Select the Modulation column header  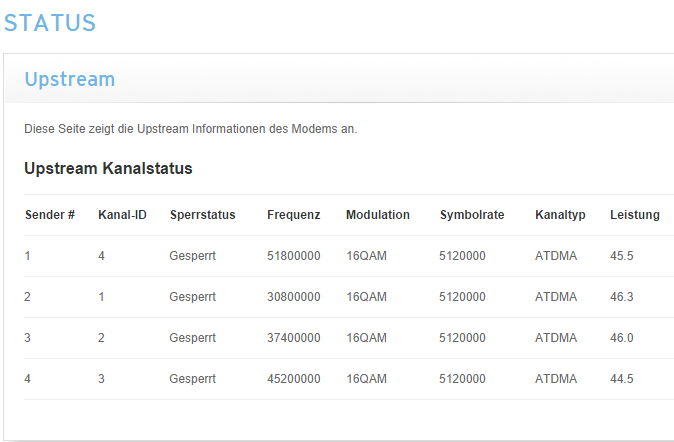378,215
